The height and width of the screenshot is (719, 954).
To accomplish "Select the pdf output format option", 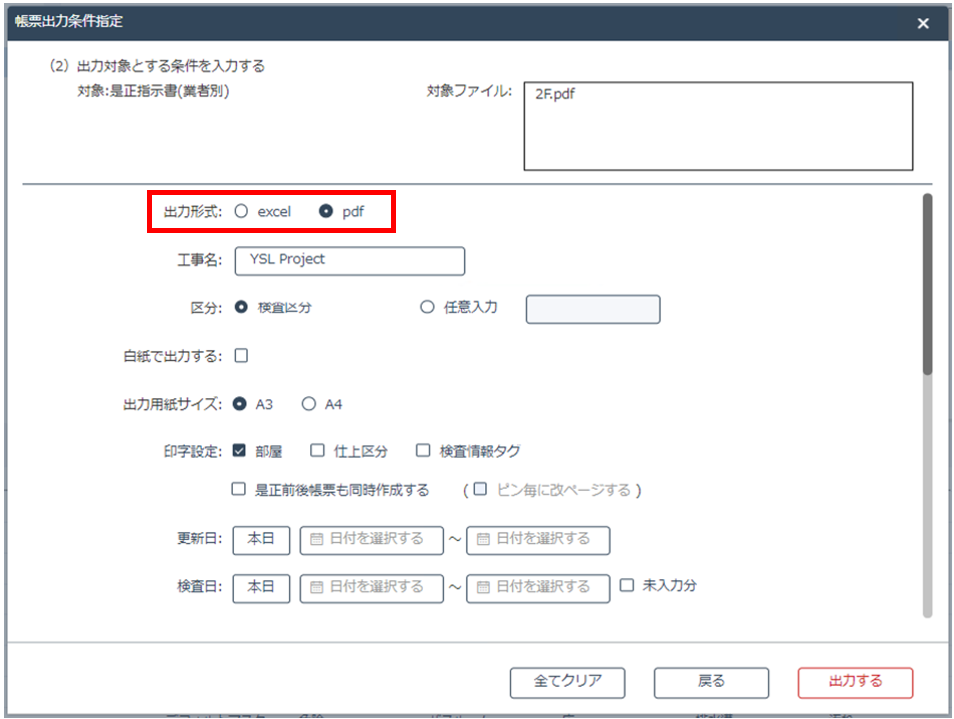I will 325,212.
